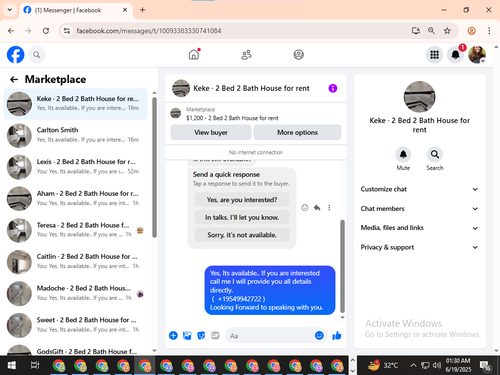
Task: Open the Keke conversation in chat list
Action: tap(75, 104)
